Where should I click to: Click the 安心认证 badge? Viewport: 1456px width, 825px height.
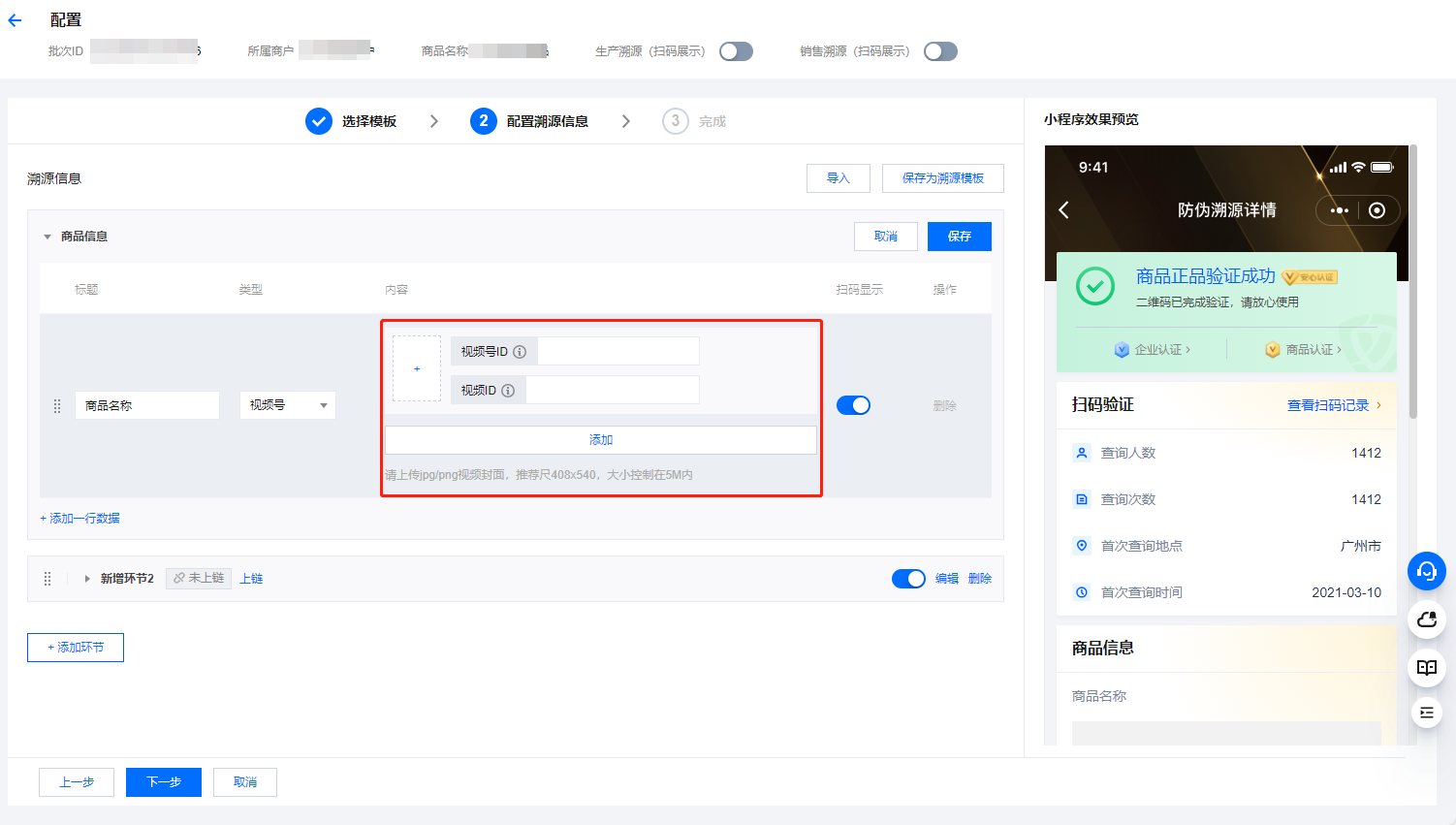pos(1310,277)
